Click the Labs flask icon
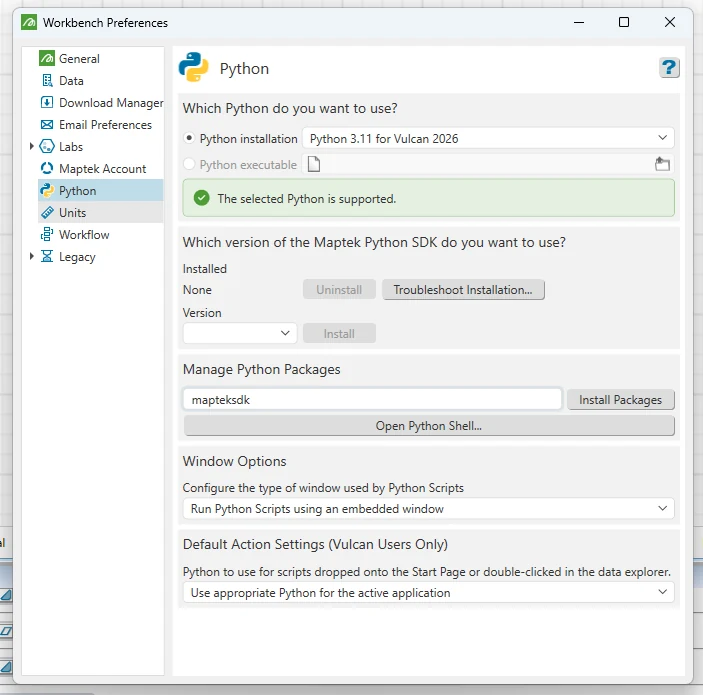The height and width of the screenshot is (695, 703). [47, 146]
